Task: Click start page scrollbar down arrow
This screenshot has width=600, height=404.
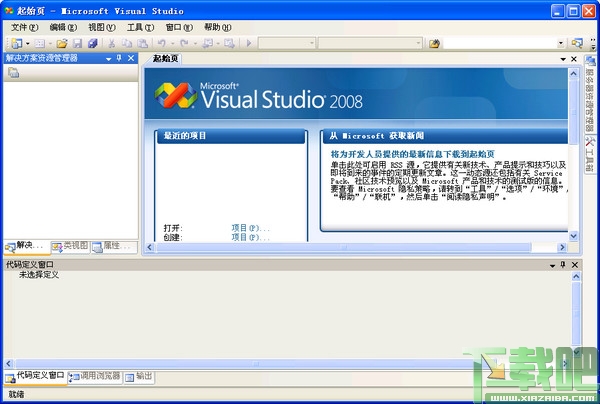Action: (x=573, y=236)
